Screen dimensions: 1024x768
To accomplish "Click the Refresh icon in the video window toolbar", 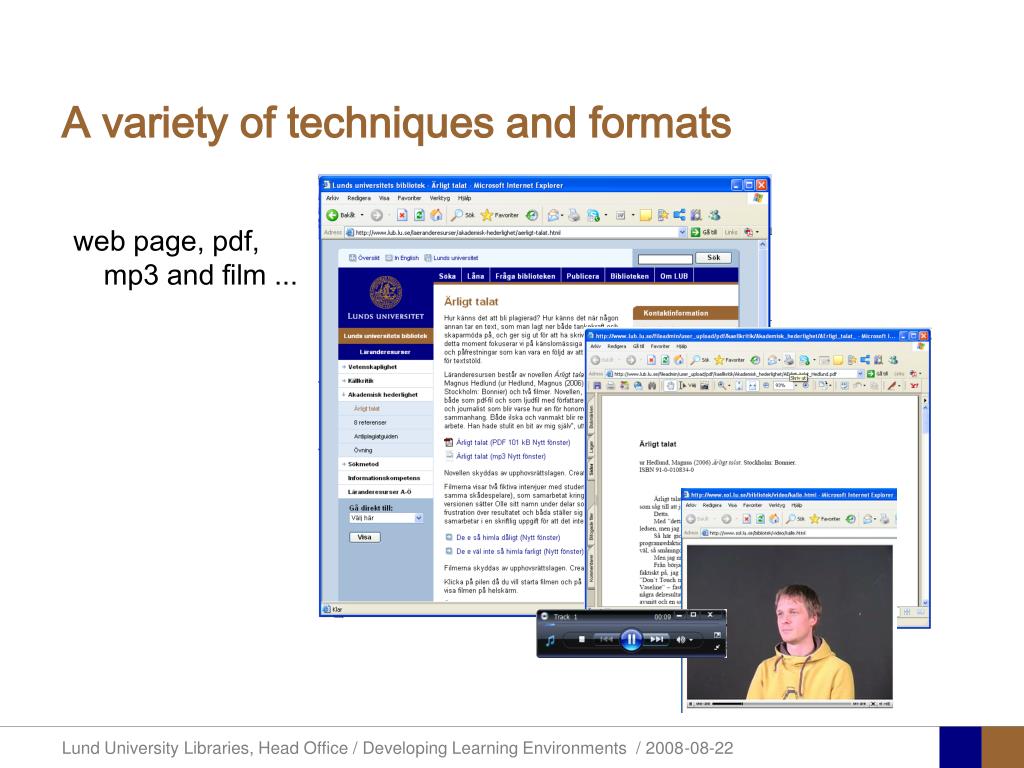I will coord(760,519).
